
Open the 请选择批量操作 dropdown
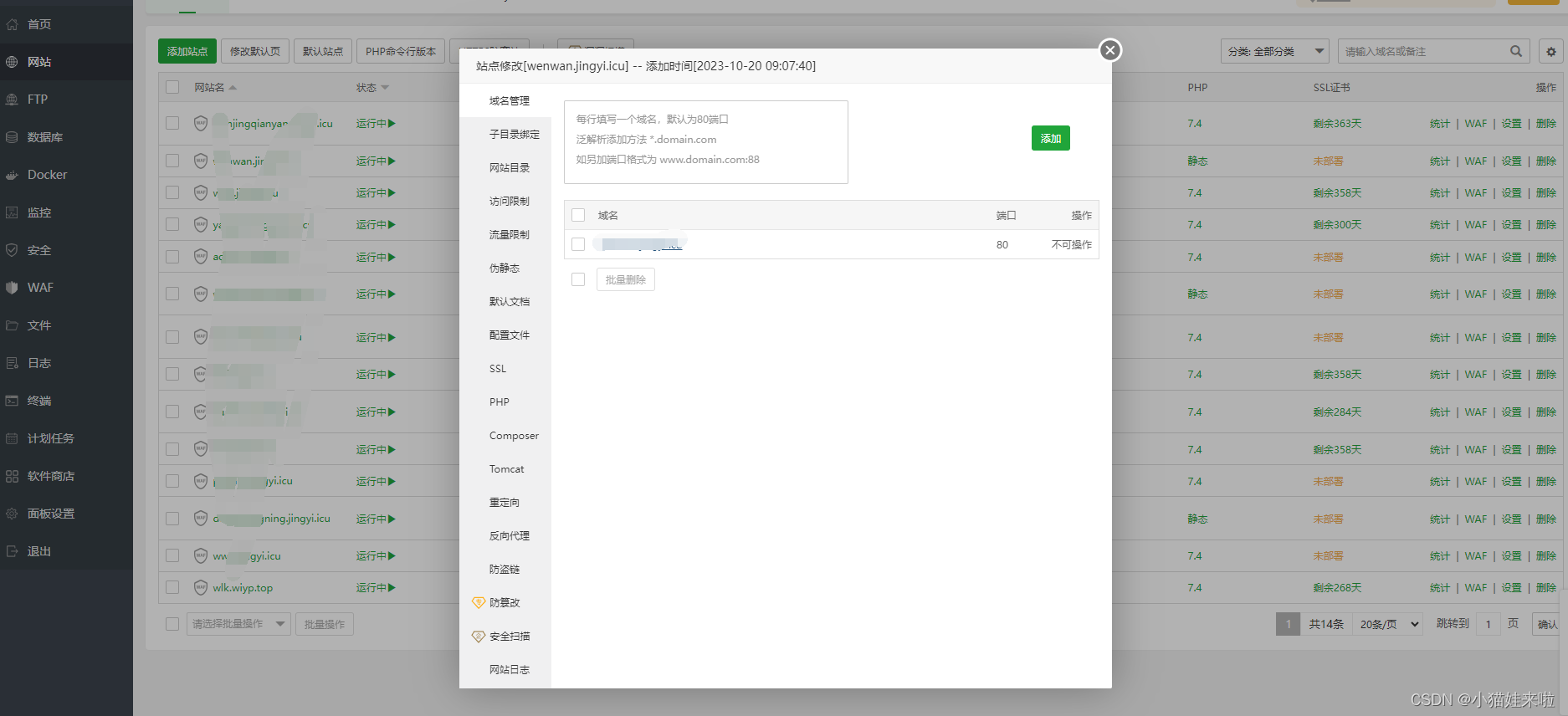[x=238, y=624]
